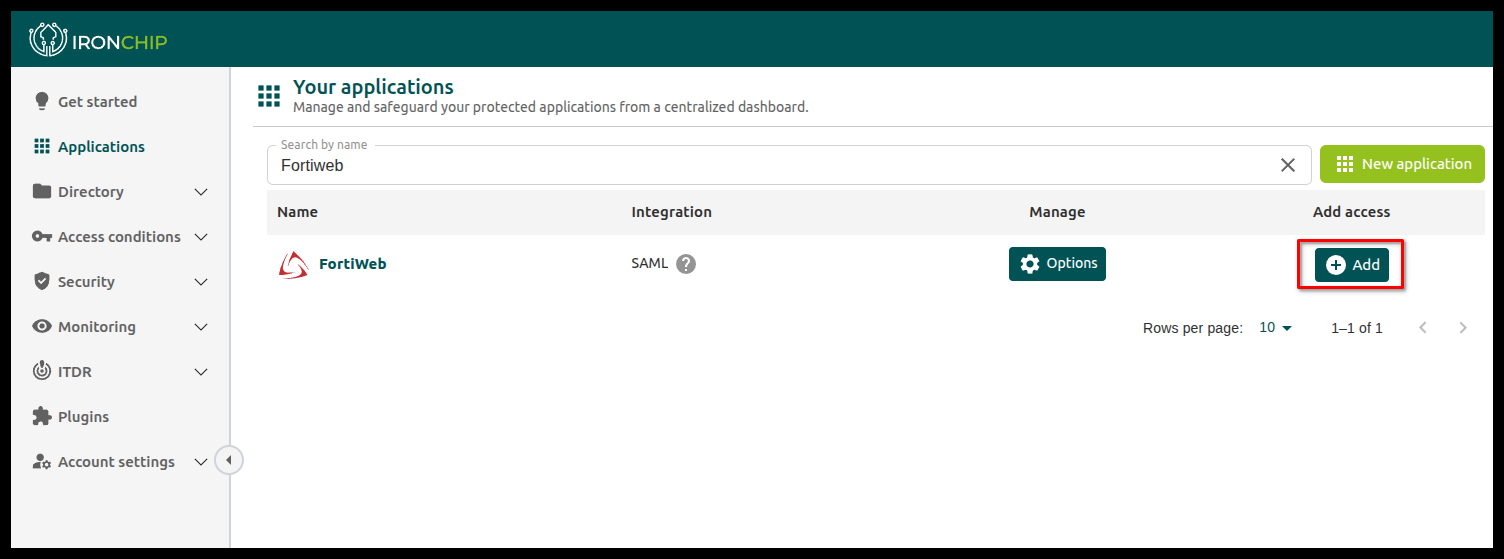Expand Account settings chevron
The width and height of the screenshot is (1504, 559).
(201, 462)
